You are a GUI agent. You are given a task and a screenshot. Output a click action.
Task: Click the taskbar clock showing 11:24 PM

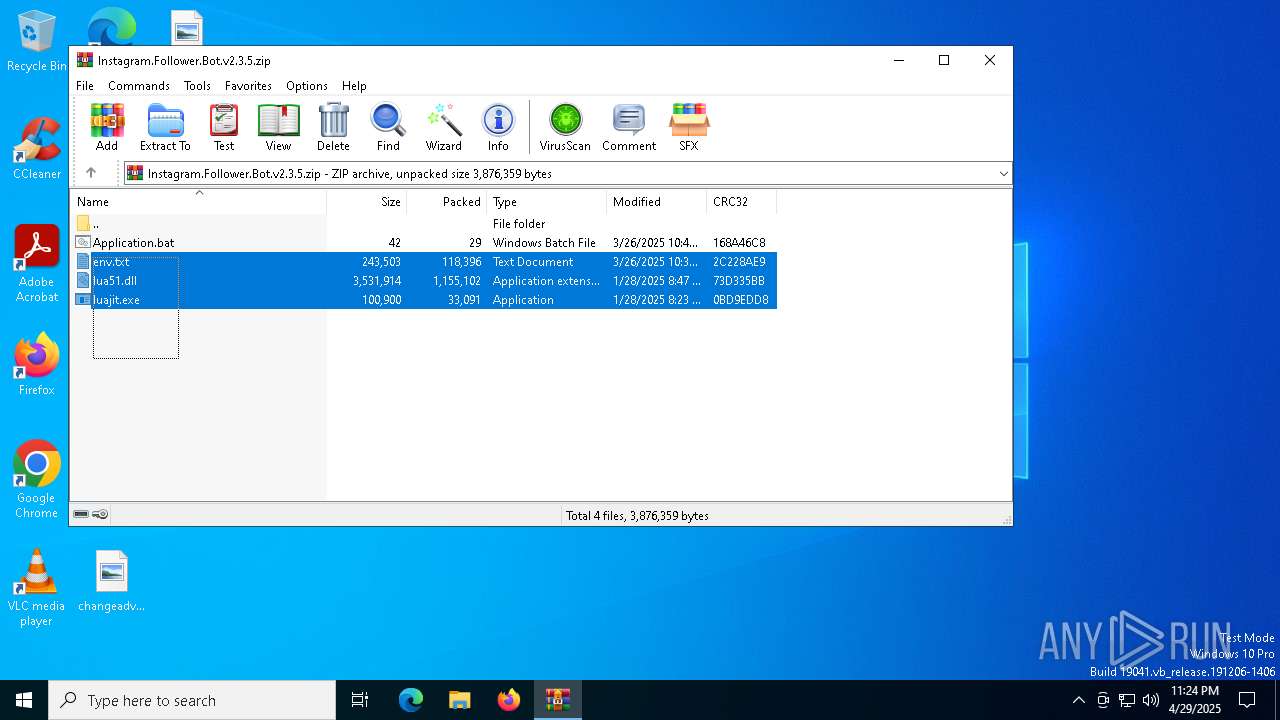1195,700
